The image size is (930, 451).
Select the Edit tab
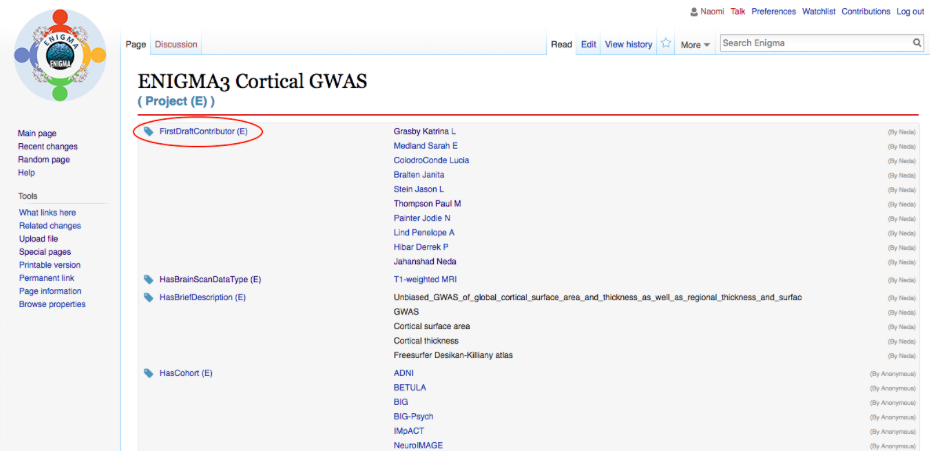(x=589, y=44)
